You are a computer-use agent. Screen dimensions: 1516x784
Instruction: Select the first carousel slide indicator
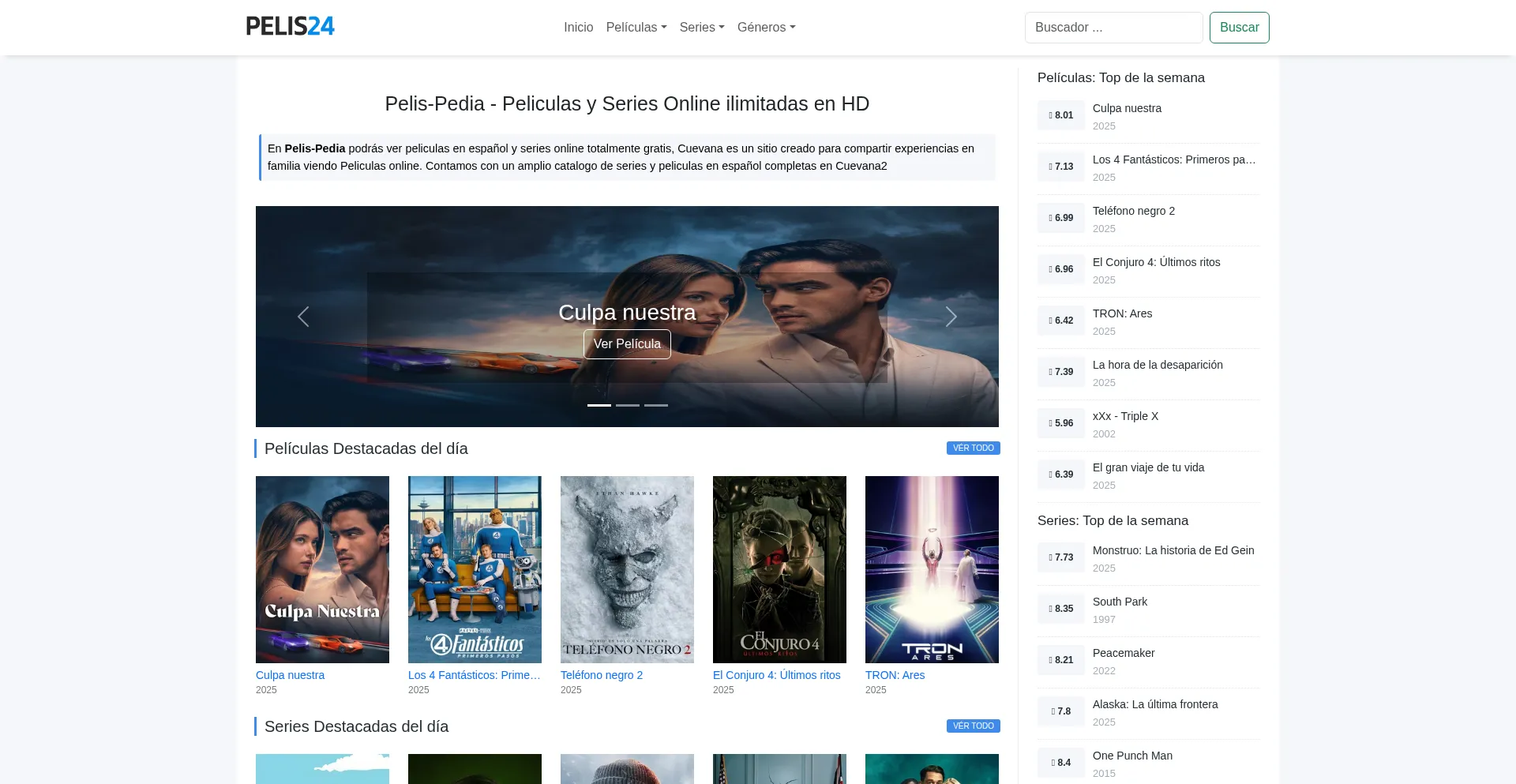click(599, 405)
